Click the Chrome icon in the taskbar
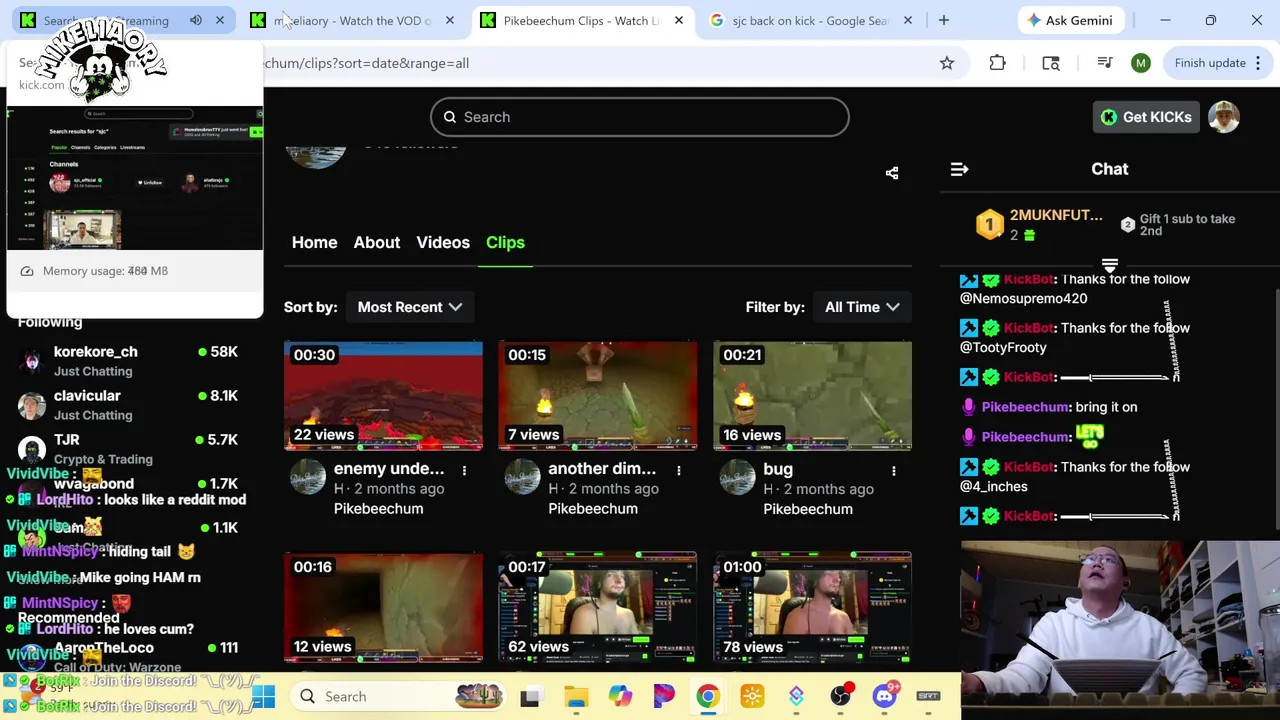Viewport: 1280px width, 720px height. click(708, 696)
